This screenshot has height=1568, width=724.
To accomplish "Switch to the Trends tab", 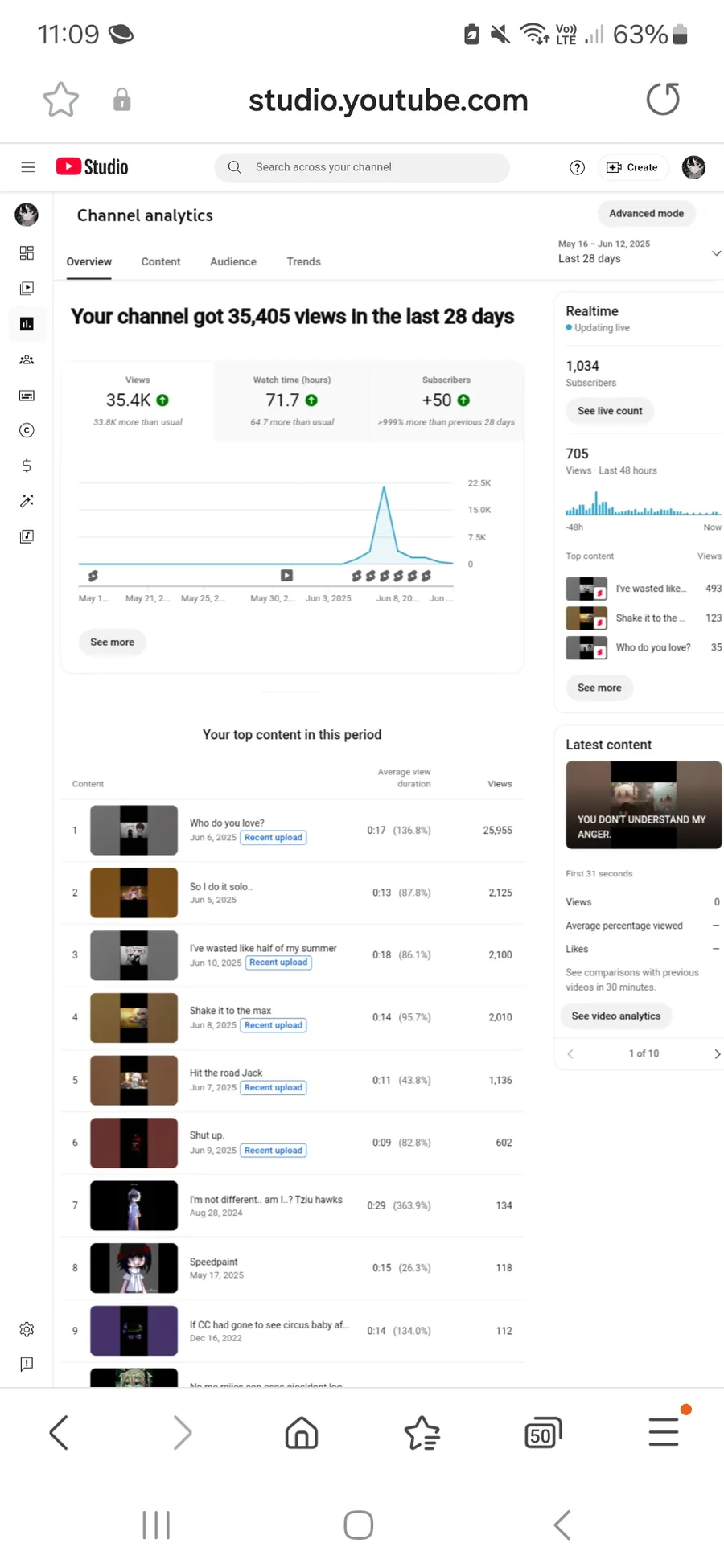I will (x=303, y=262).
